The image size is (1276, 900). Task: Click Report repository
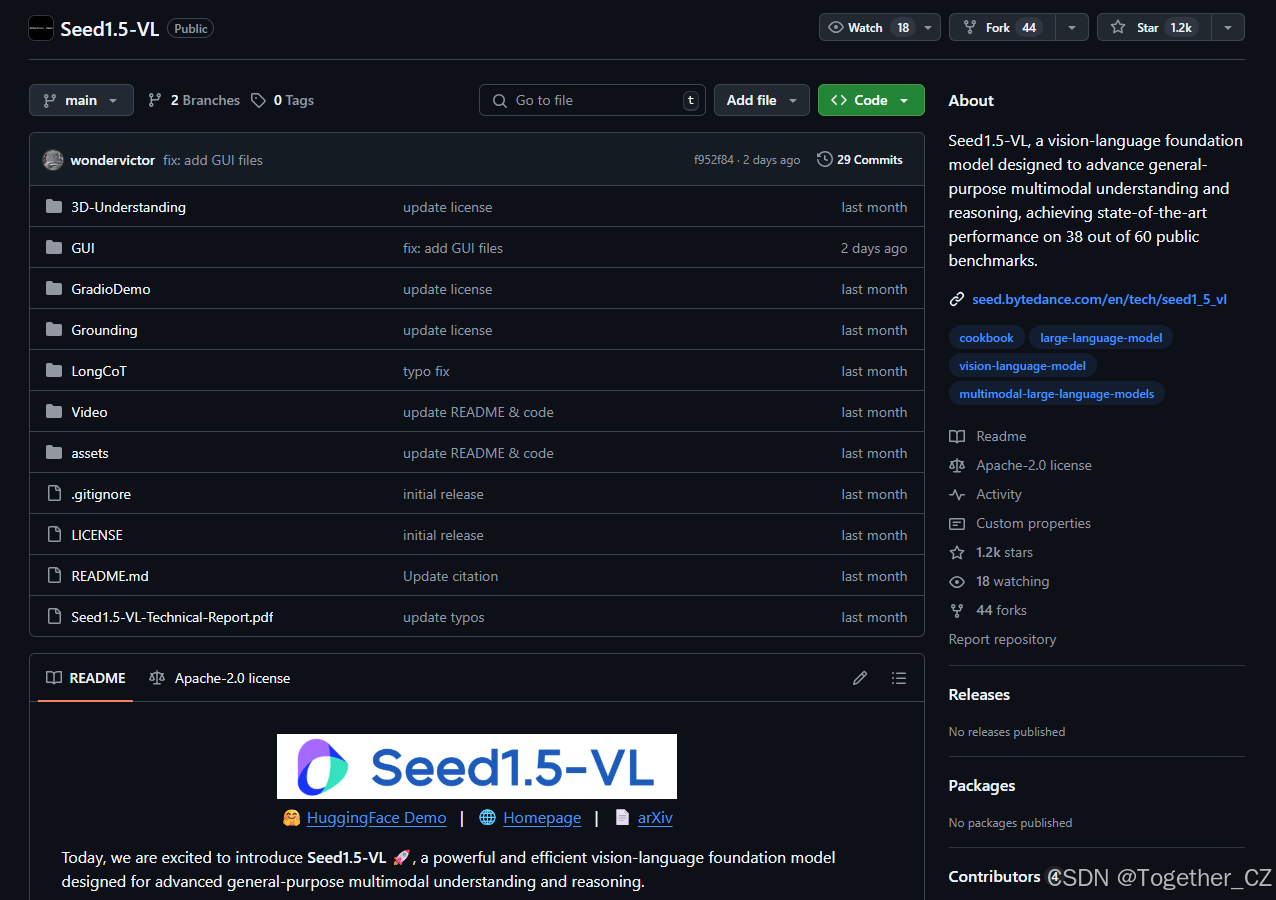pos(1002,639)
